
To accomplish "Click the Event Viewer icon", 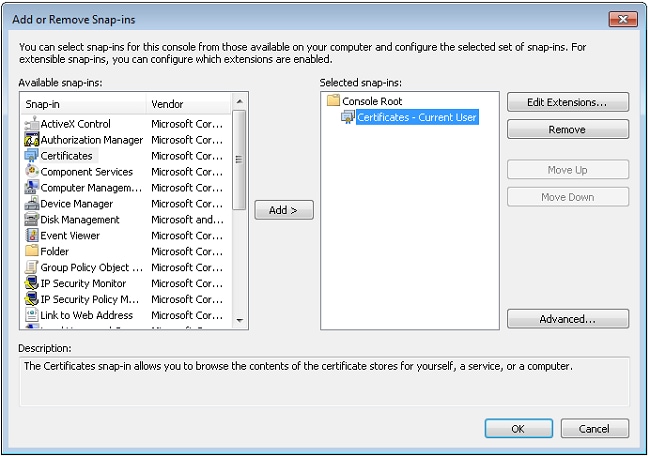I will point(31,236).
